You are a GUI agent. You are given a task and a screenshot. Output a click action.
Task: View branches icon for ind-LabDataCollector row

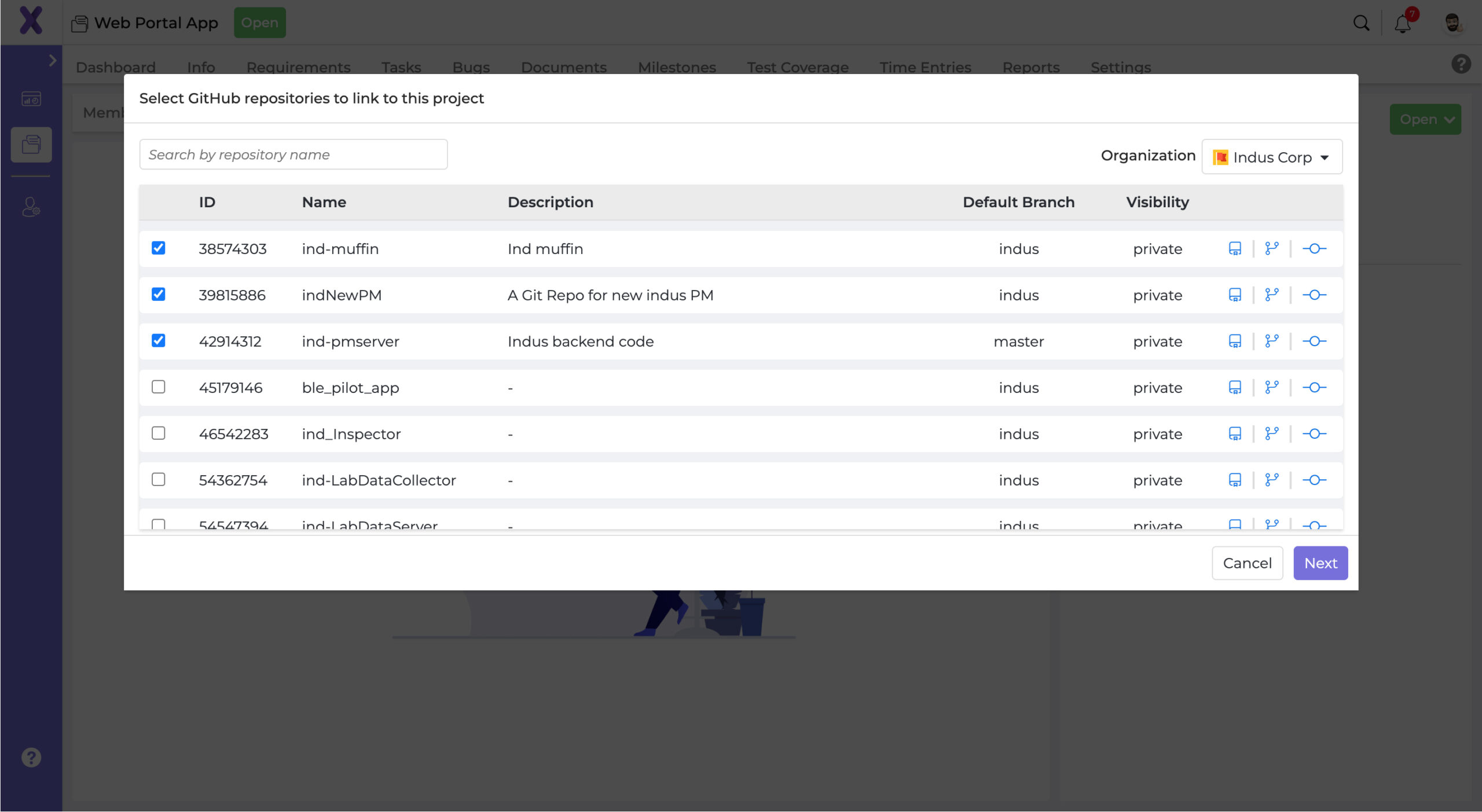(1271, 480)
